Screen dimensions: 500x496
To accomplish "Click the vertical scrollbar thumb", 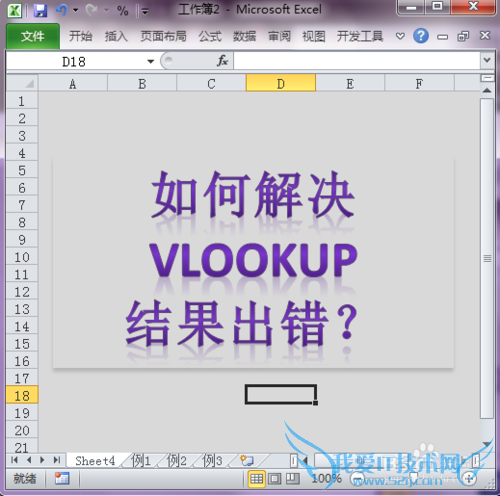I will (x=487, y=258).
